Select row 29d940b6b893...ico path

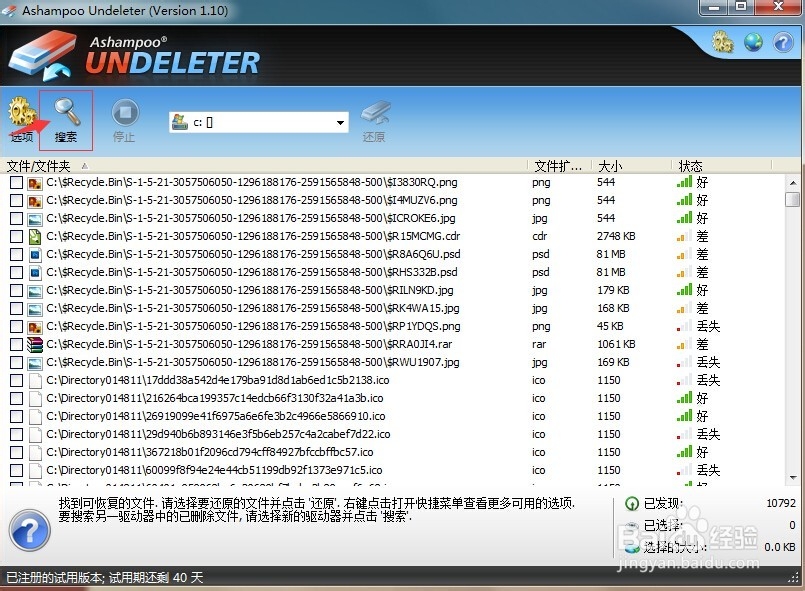pos(218,434)
